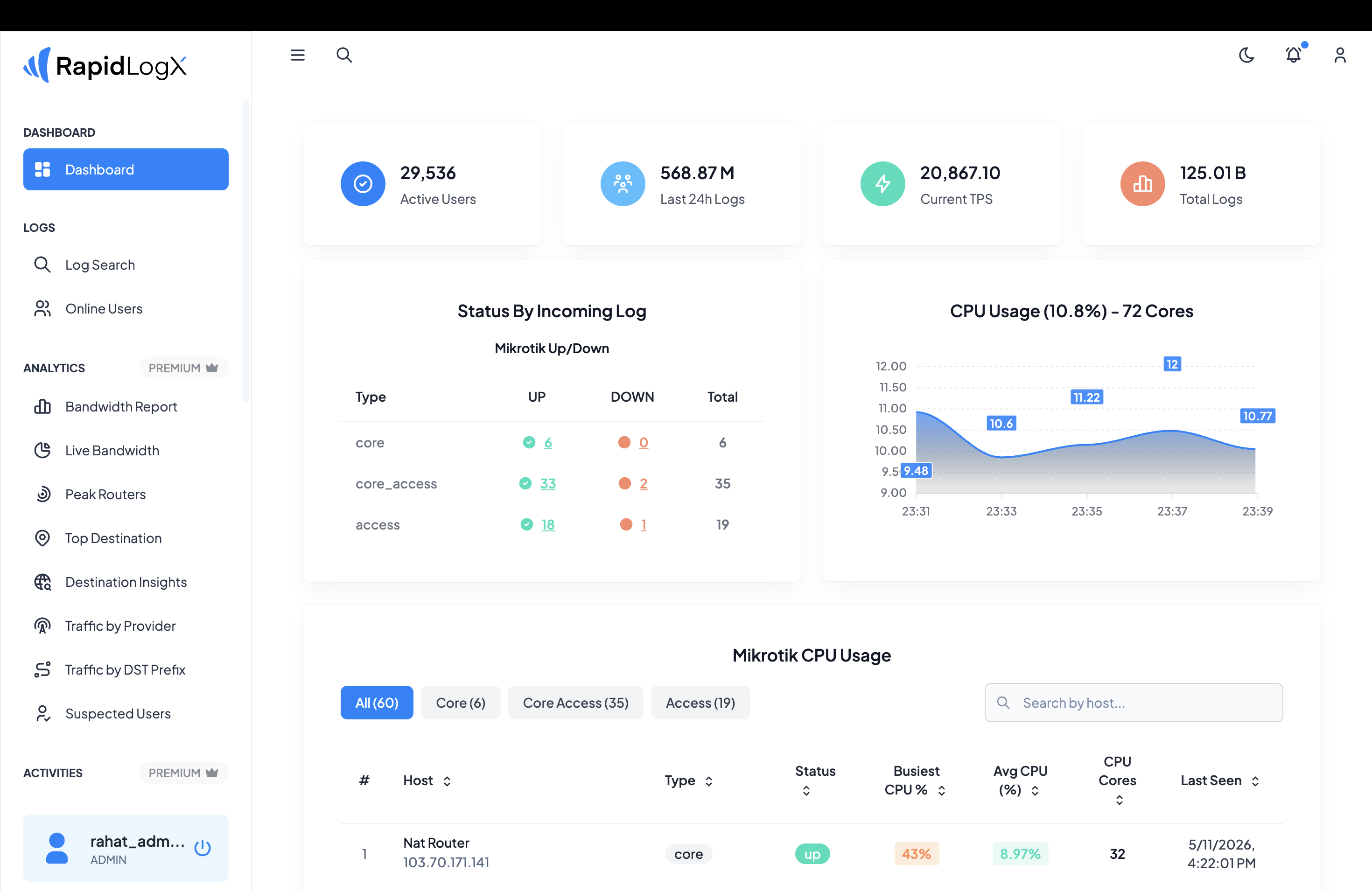Image resolution: width=1372 pixels, height=892 pixels.
Task: Toggle the hamburger sidebar menu
Action: tap(297, 56)
